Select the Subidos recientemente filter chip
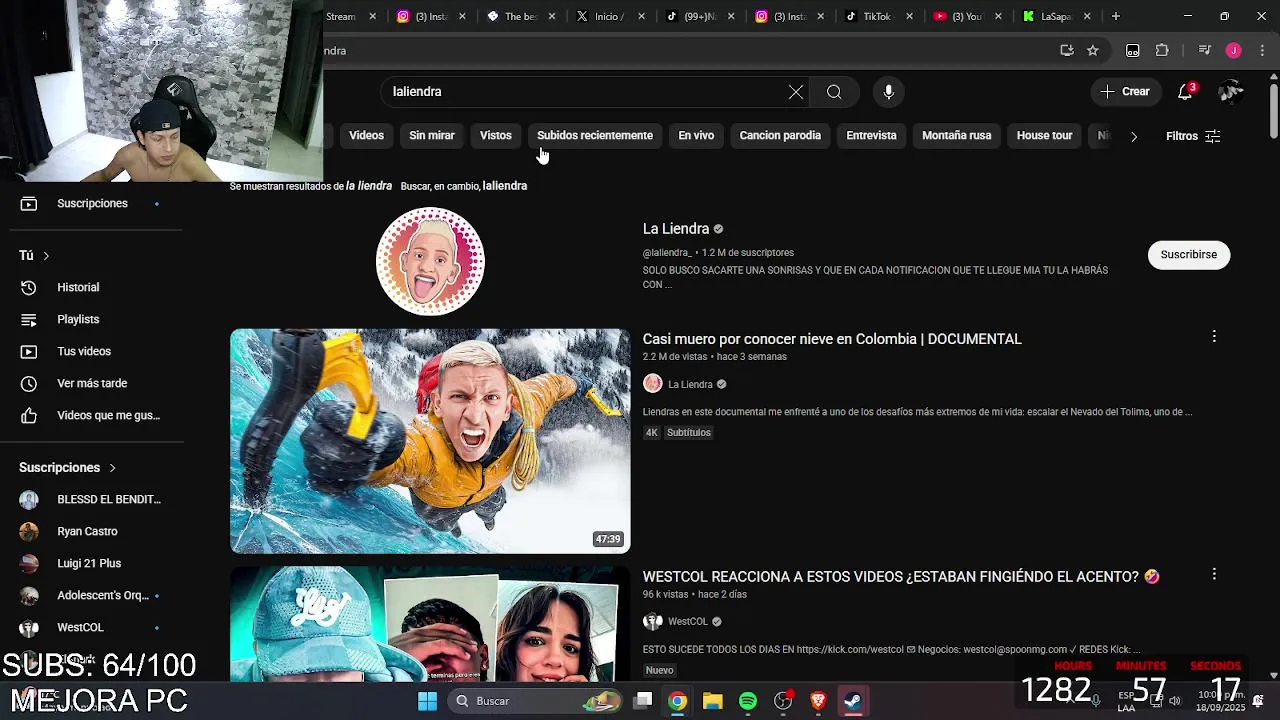1280x720 pixels. click(x=595, y=135)
